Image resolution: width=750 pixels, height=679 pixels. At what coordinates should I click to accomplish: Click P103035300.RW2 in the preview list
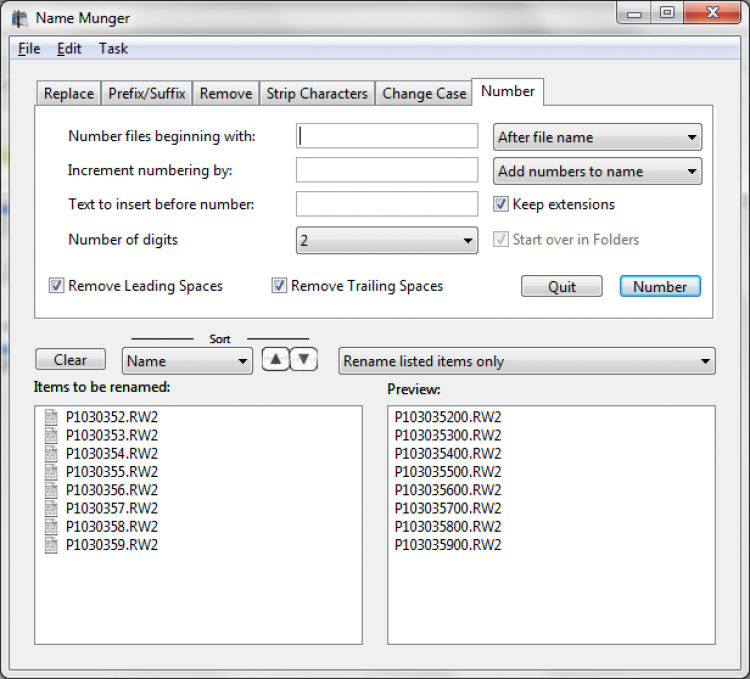pos(448,435)
